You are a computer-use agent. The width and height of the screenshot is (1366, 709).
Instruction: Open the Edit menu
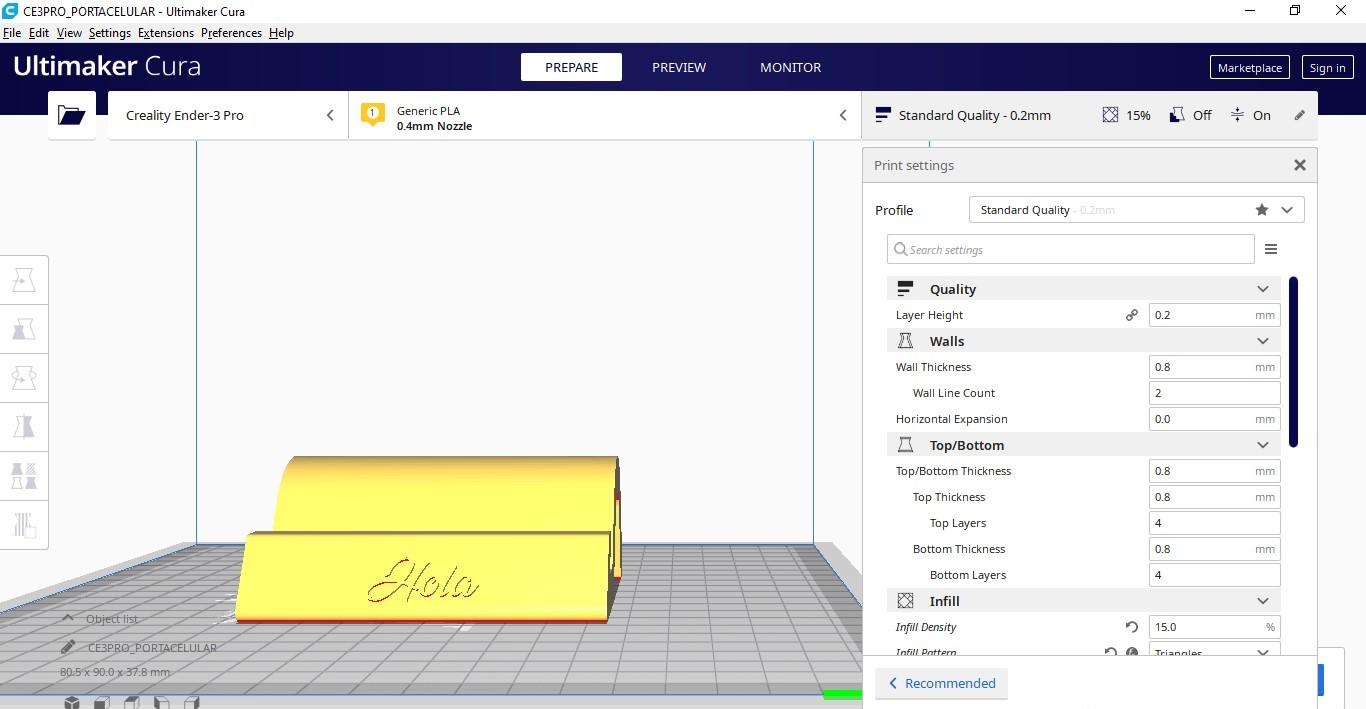coord(39,33)
